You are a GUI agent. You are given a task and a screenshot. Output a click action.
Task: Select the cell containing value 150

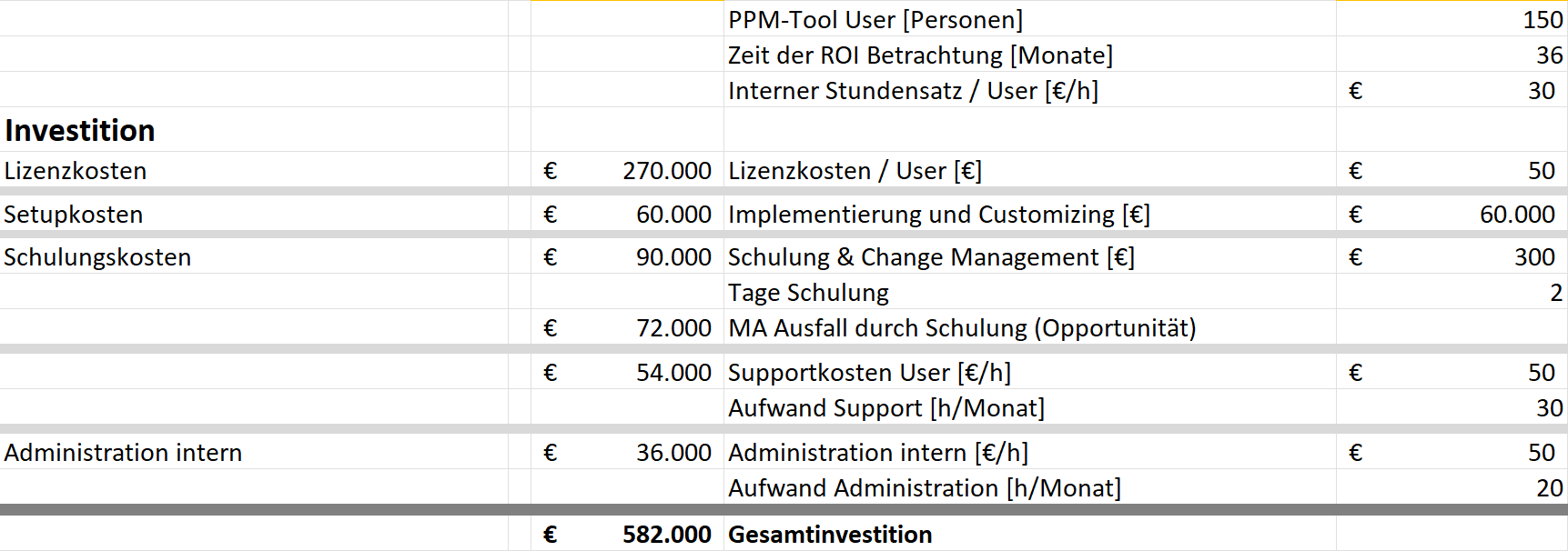[1542, 20]
